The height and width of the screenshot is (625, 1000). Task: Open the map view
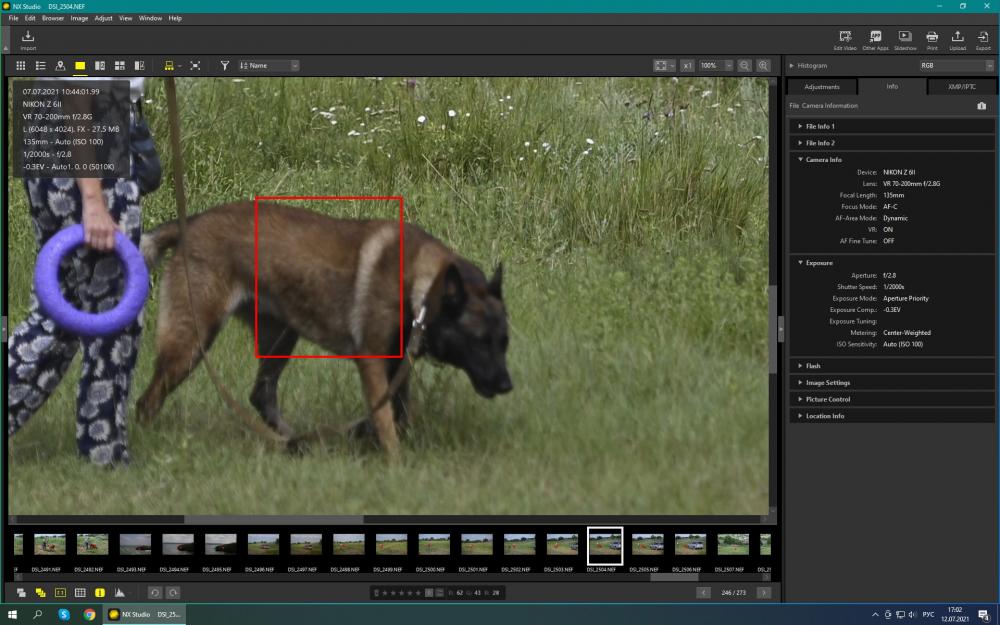60,66
